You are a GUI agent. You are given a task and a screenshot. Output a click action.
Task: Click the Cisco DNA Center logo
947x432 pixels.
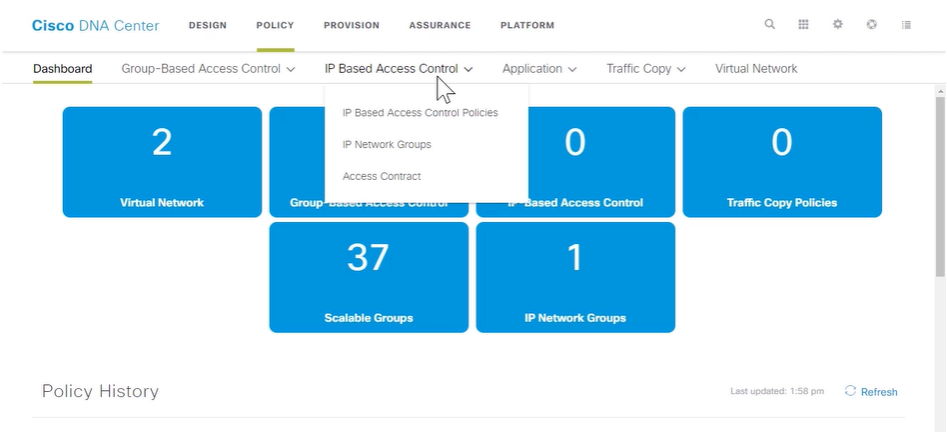95,25
